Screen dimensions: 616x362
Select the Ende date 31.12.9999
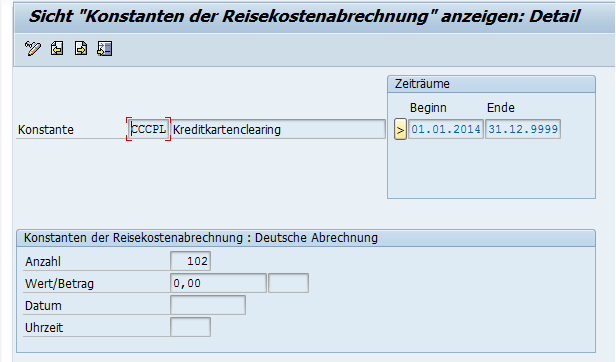[523, 129]
